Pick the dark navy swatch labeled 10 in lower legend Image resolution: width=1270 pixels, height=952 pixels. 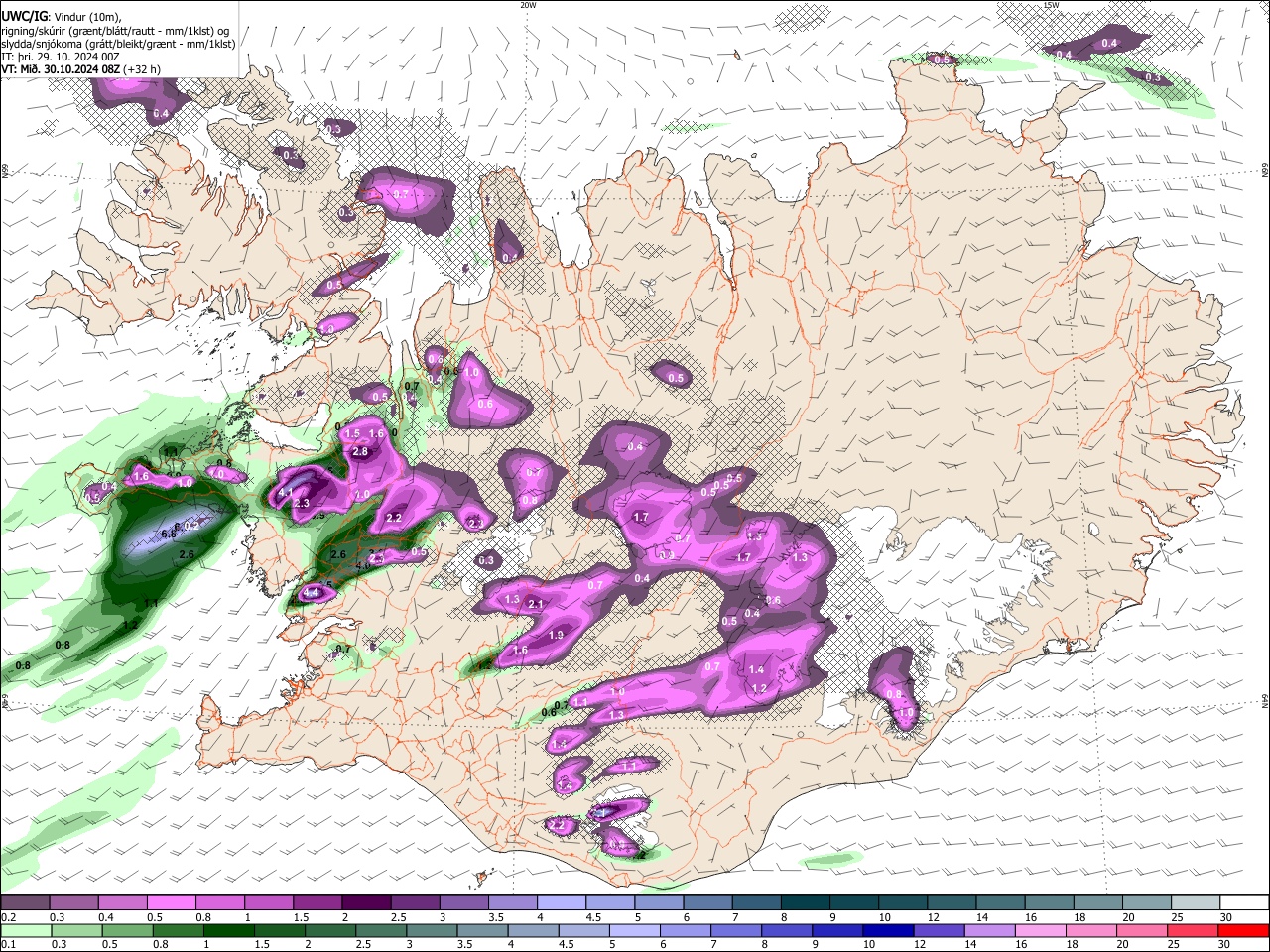click(x=886, y=930)
